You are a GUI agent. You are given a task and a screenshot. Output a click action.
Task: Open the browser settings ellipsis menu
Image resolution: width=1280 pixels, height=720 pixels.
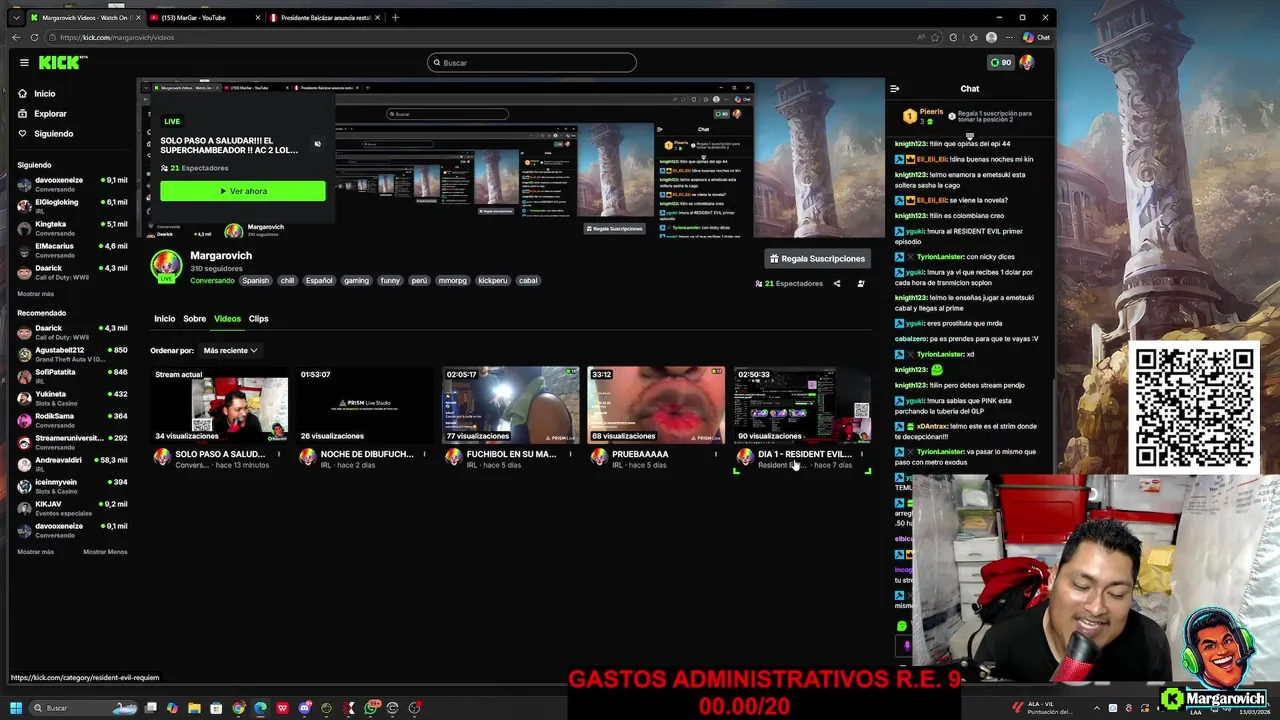pyautogui.click(x=1008, y=38)
